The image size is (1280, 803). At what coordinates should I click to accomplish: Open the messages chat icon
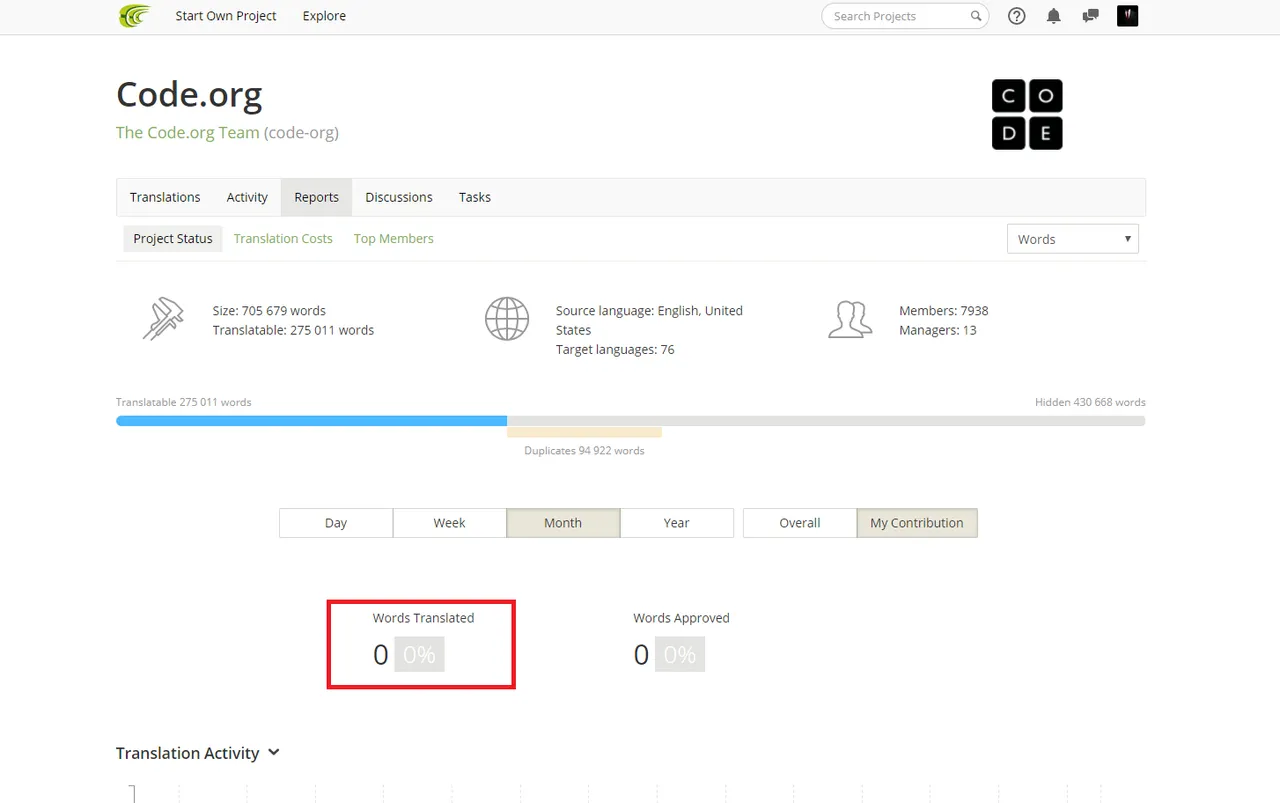click(1091, 16)
